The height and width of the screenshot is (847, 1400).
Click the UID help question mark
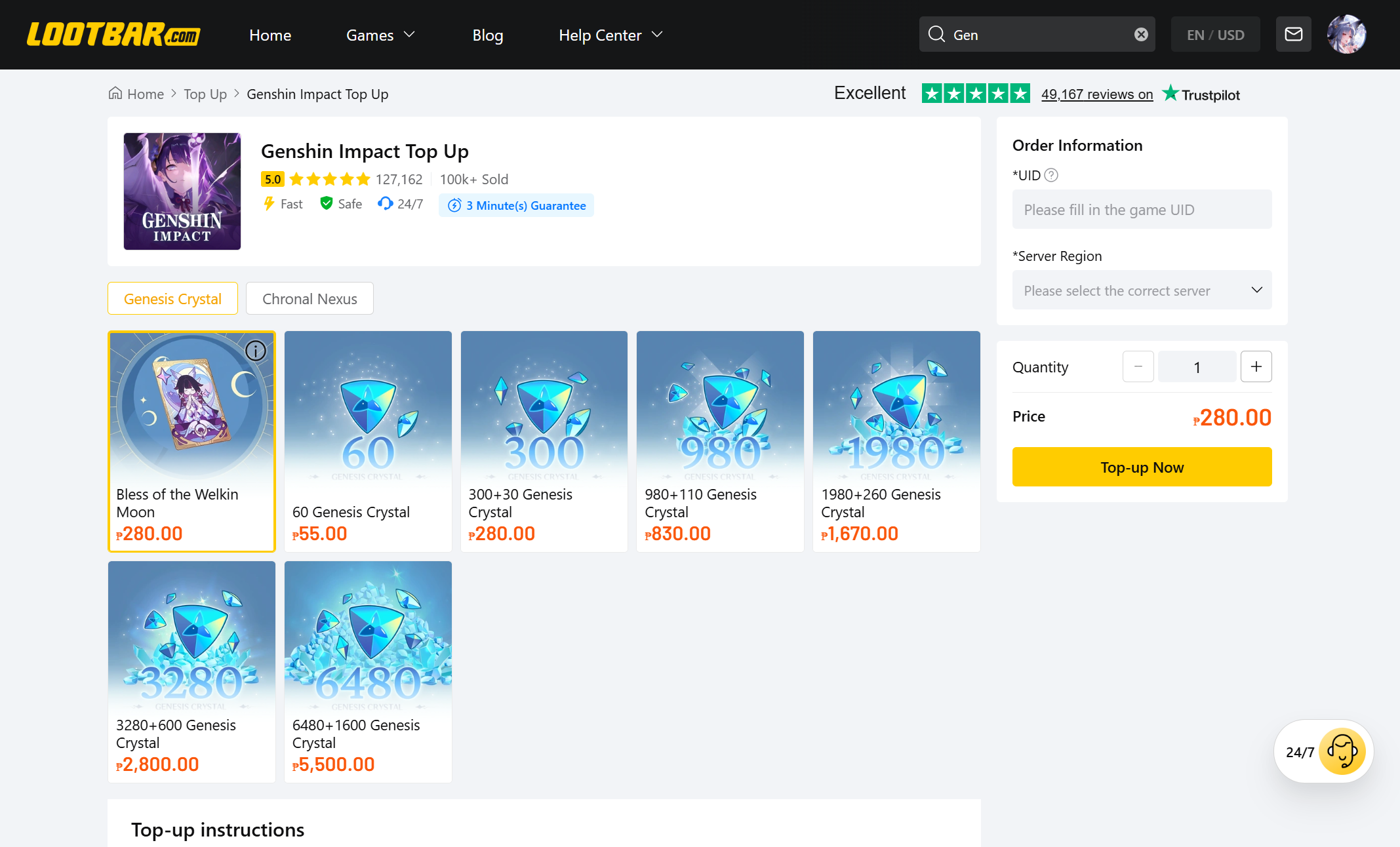1051,175
